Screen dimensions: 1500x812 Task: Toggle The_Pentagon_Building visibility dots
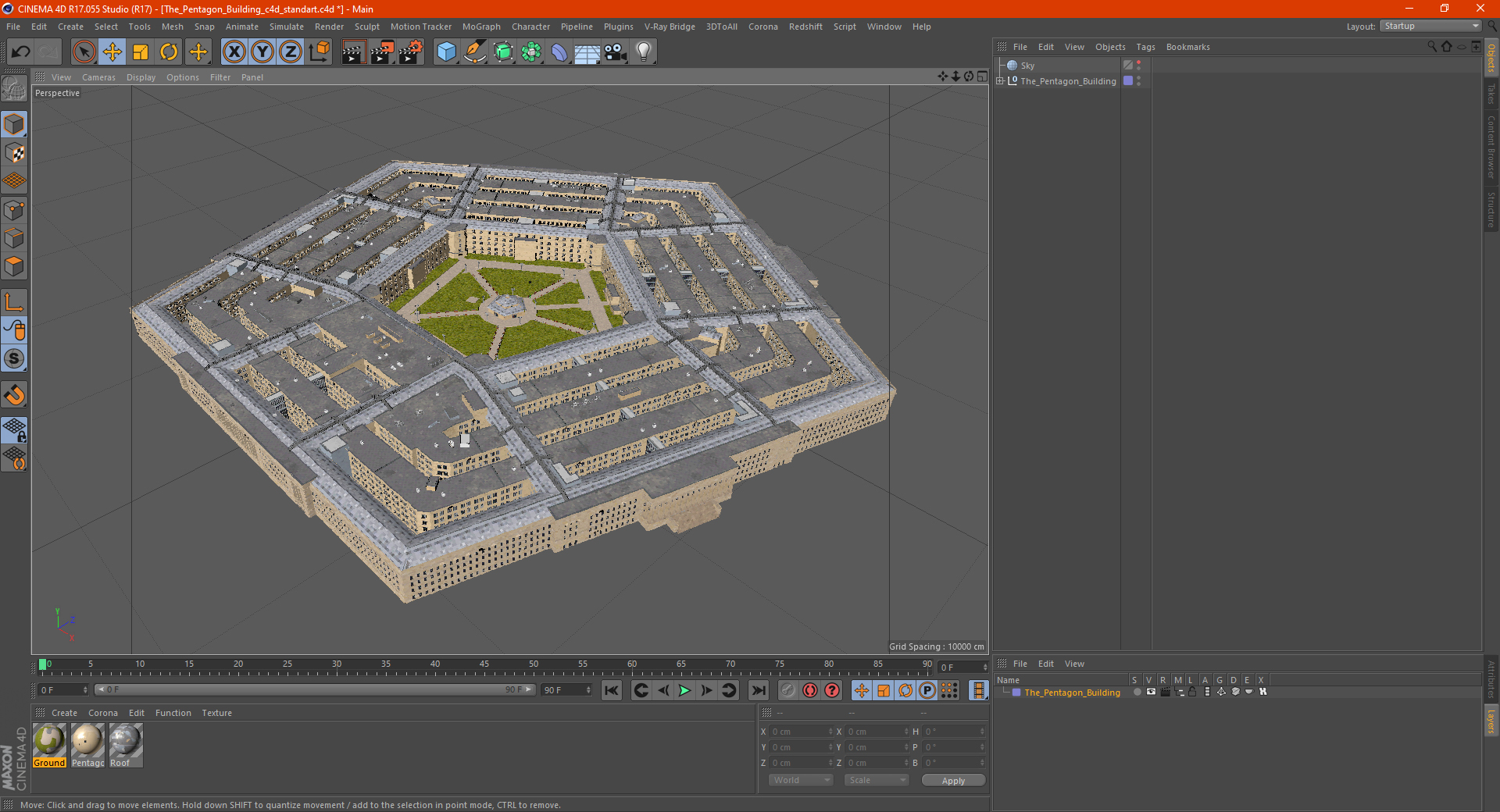pyautogui.click(x=1138, y=81)
